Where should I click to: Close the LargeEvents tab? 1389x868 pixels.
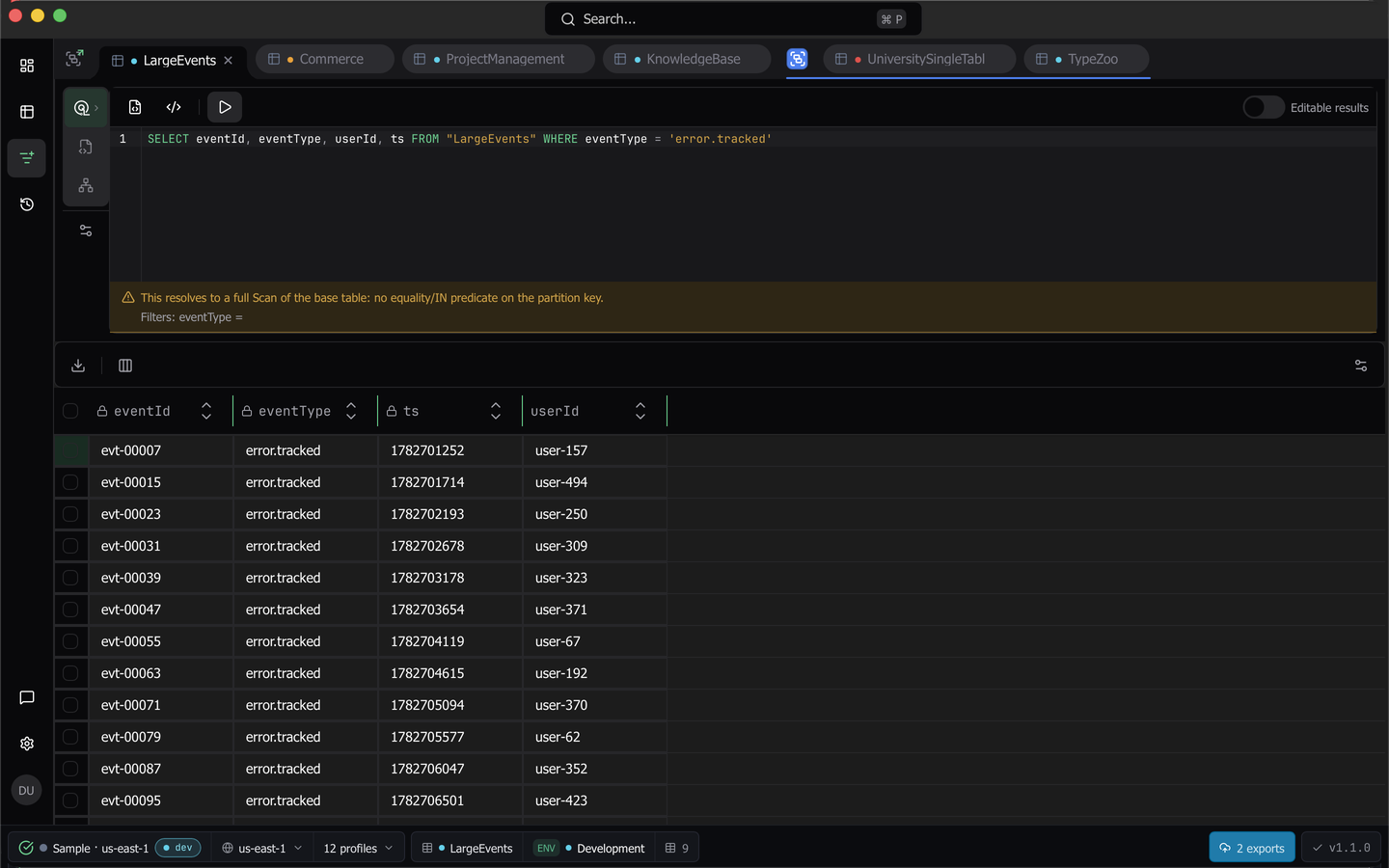coord(229,61)
